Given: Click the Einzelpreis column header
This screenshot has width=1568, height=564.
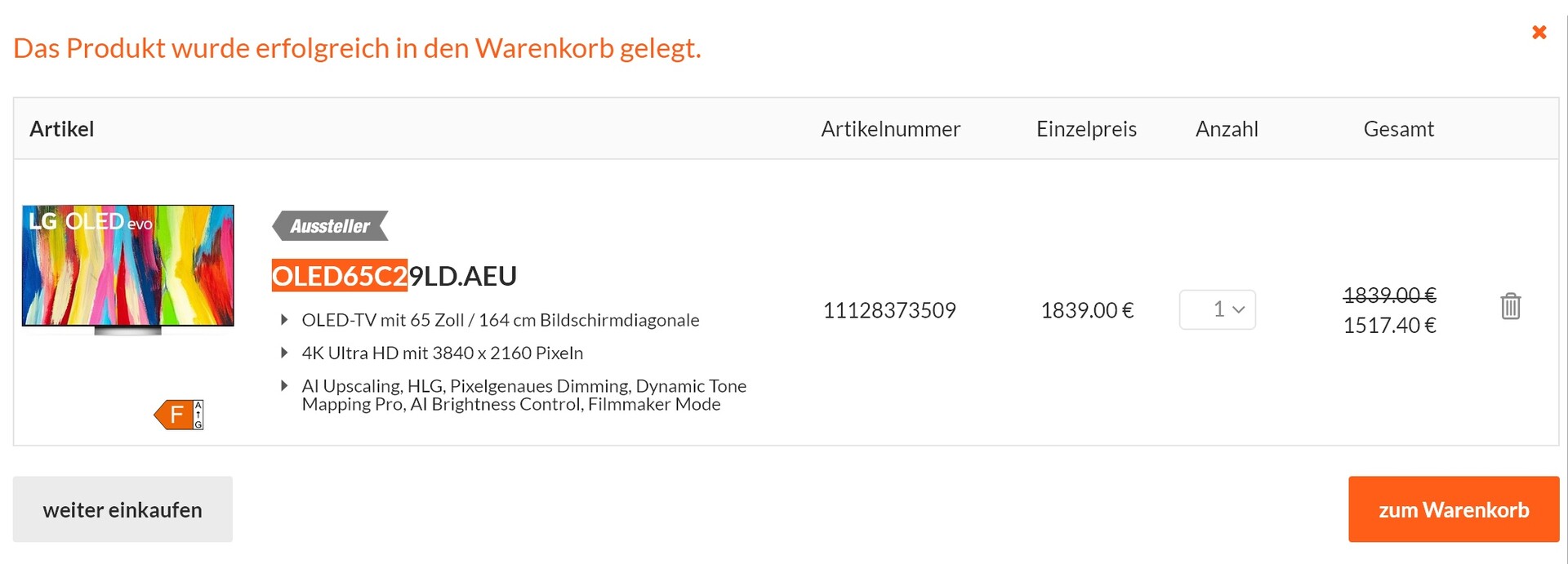Looking at the screenshot, I should (1086, 129).
